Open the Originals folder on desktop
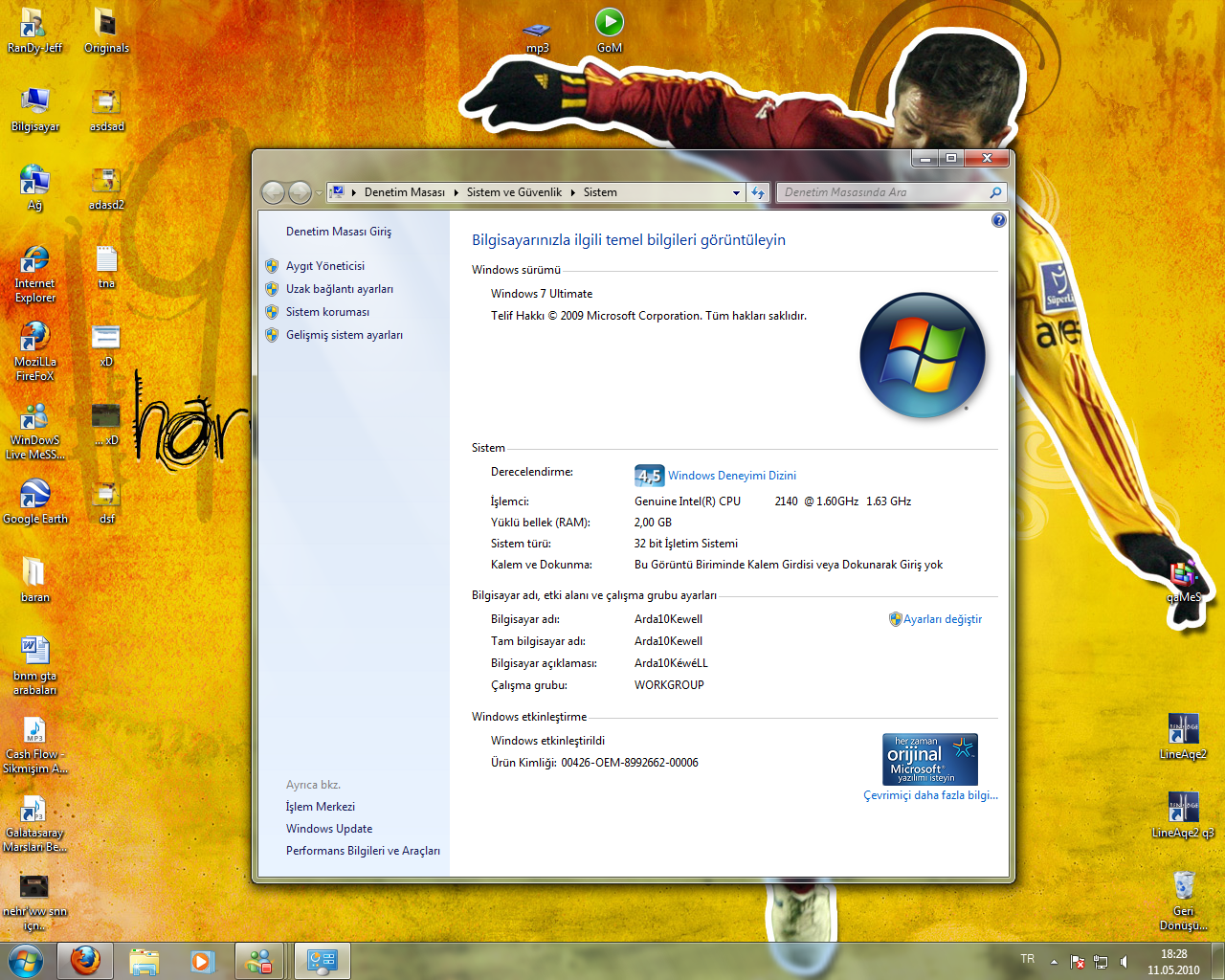The height and width of the screenshot is (980, 1225). pyautogui.click(x=106, y=31)
